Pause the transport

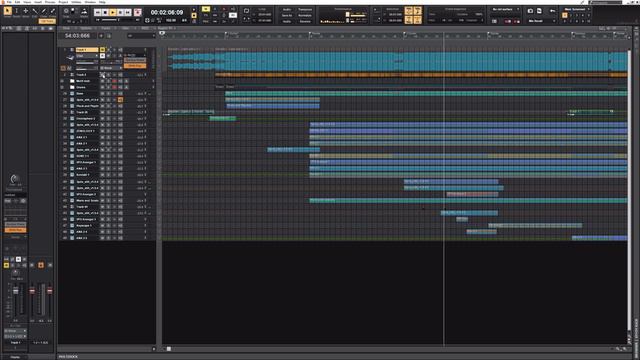120,13
